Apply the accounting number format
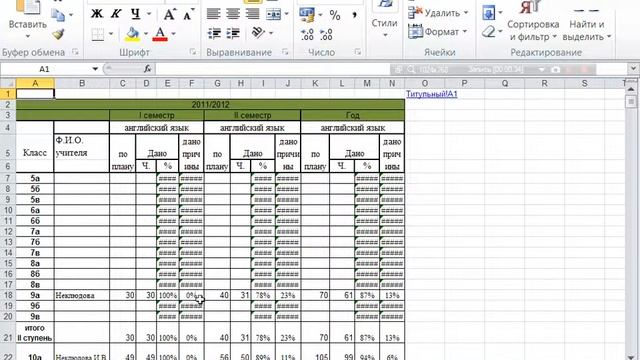This screenshot has height=360, width=640. pos(307,15)
